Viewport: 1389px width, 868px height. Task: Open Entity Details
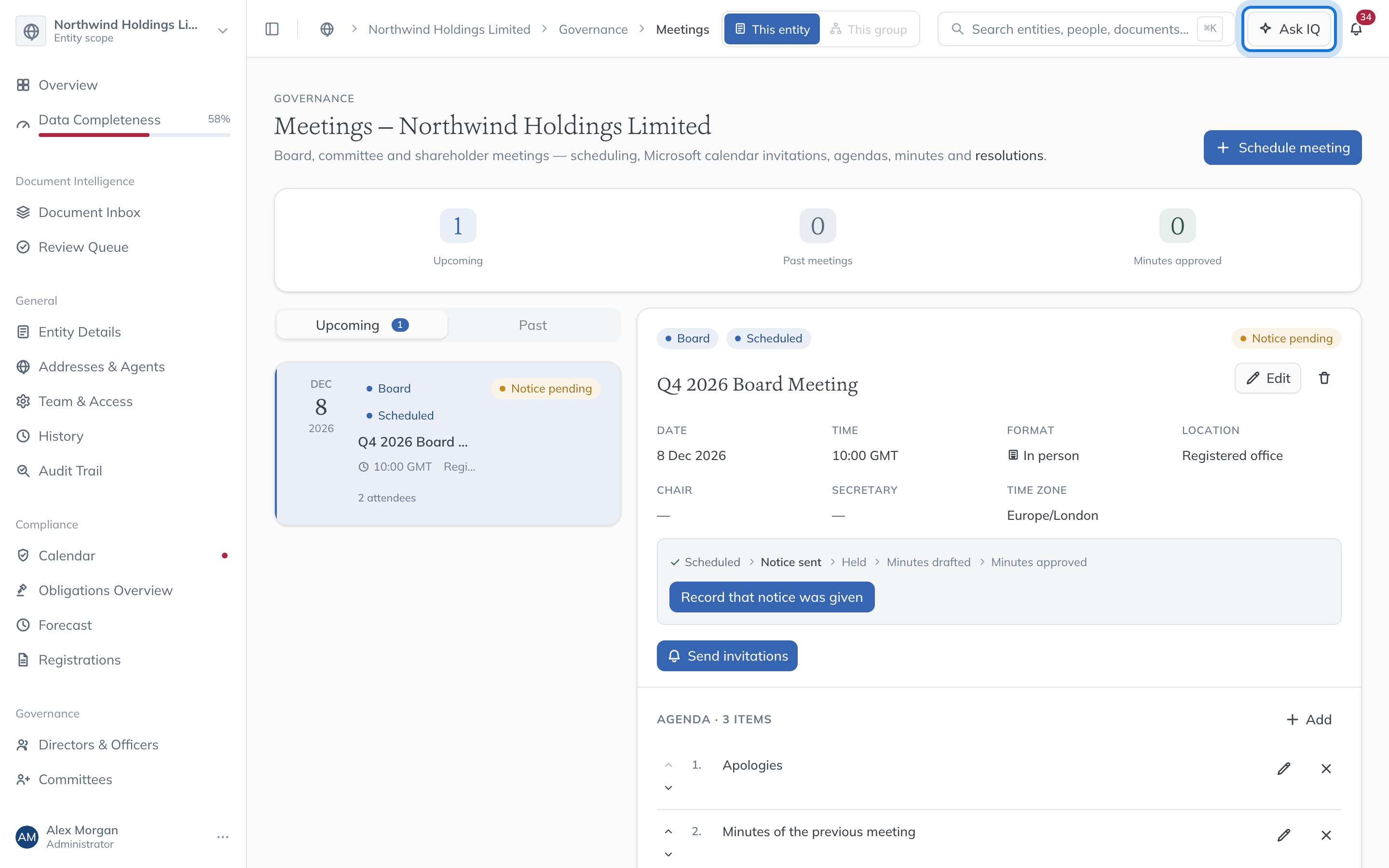[123, 332]
